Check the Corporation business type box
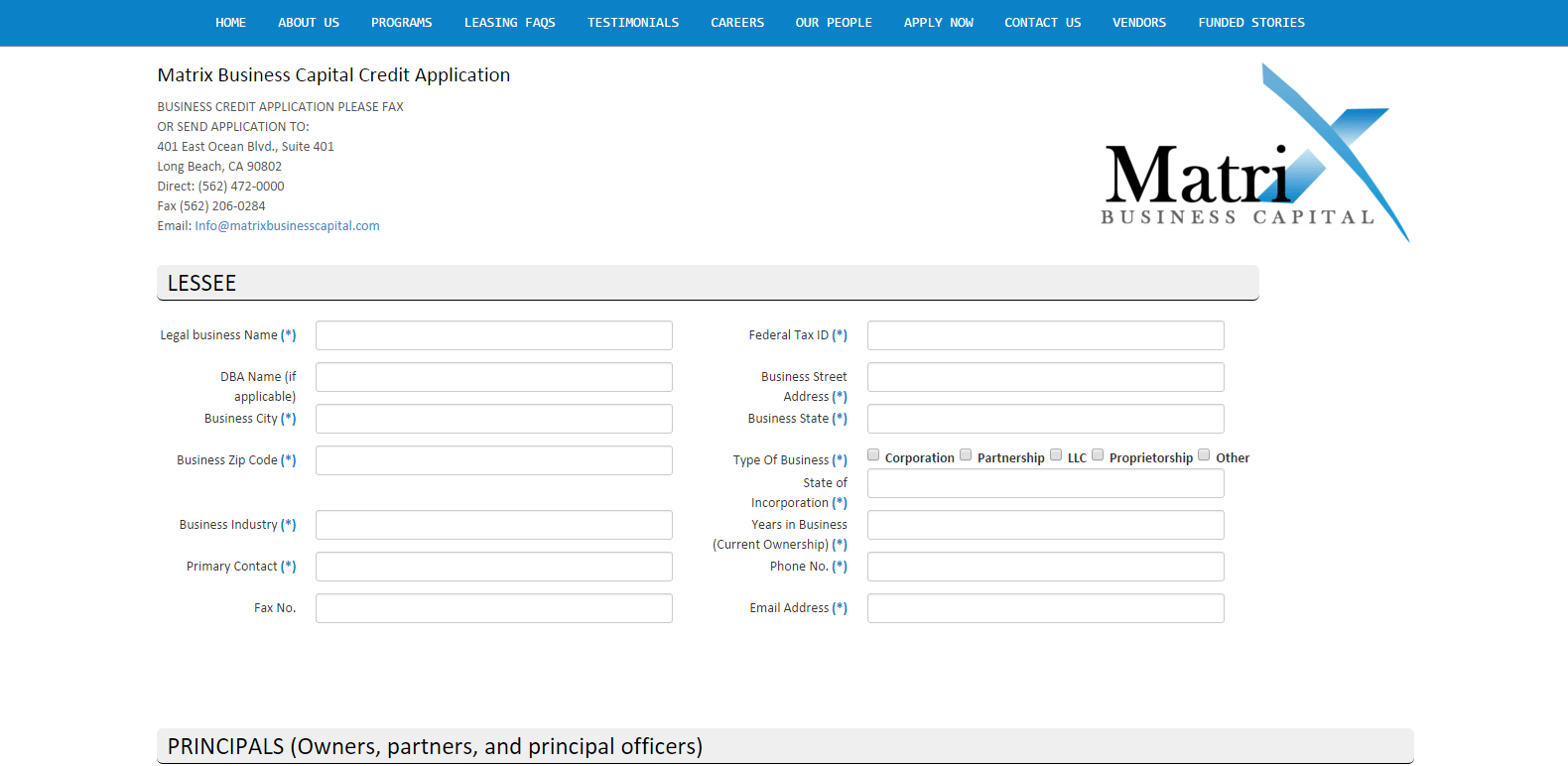Image resolution: width=1568 pixels, height=766 pixels. (873, 454)
